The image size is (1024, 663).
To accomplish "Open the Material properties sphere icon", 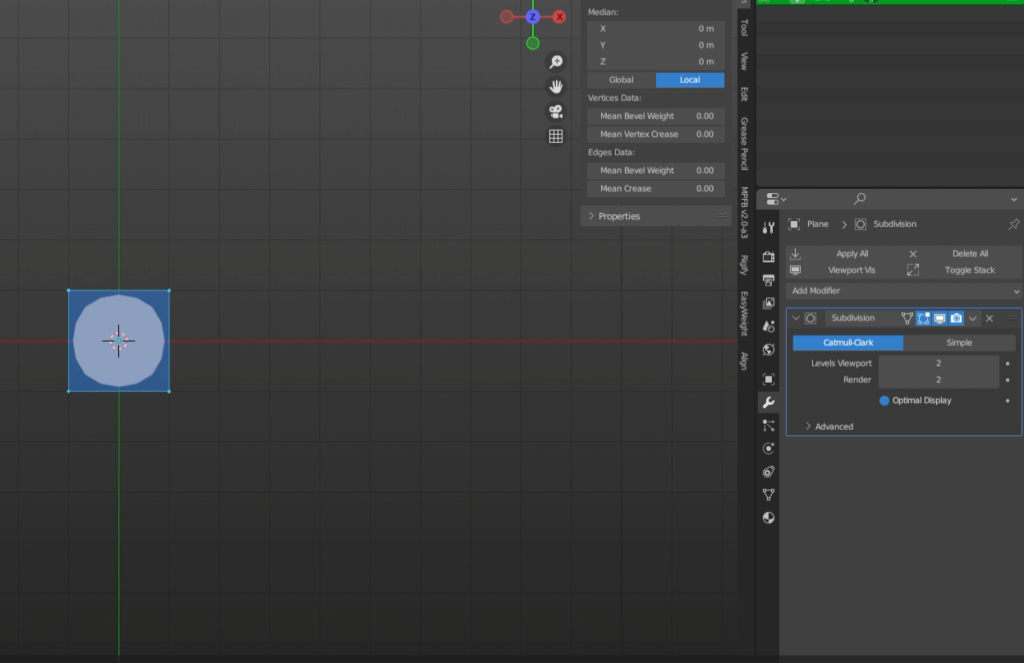I will (768, 518).
